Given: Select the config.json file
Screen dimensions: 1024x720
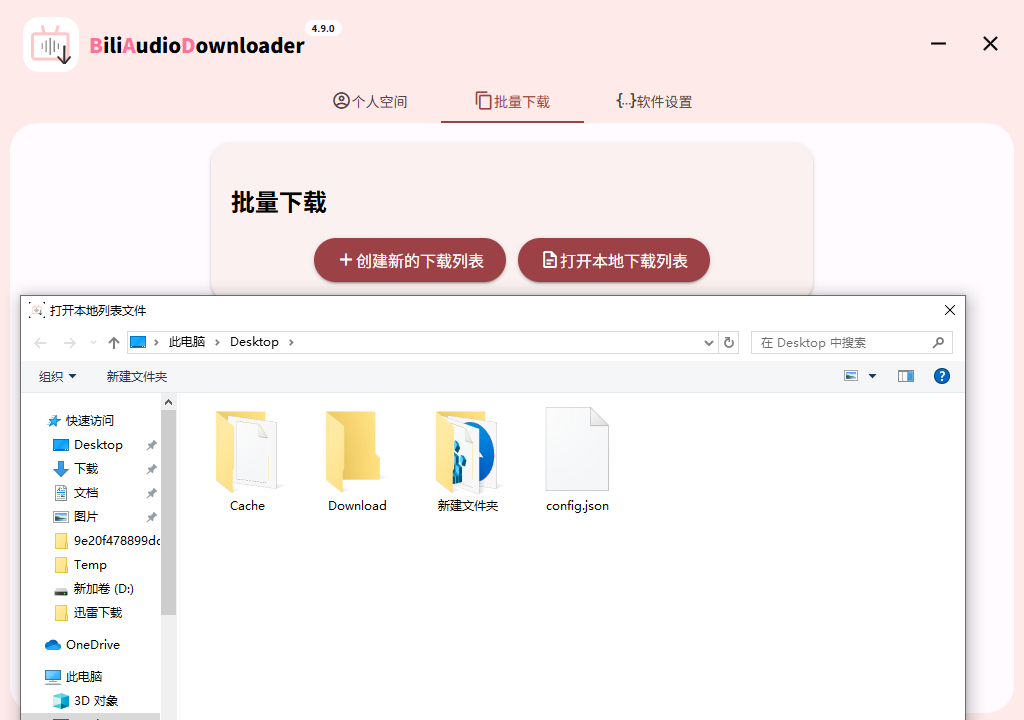Looking at the screenshot, I should pos(577,461).
